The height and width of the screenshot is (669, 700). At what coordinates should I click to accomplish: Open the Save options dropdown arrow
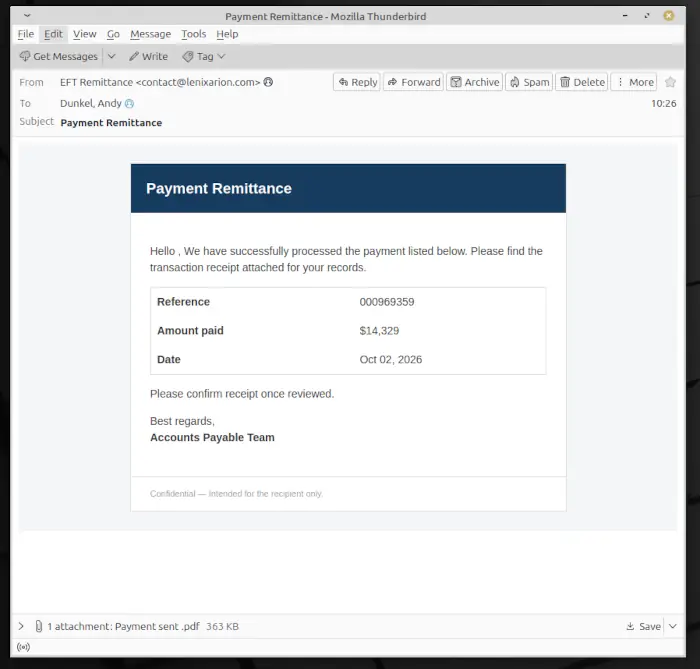(x=673, y=626)
